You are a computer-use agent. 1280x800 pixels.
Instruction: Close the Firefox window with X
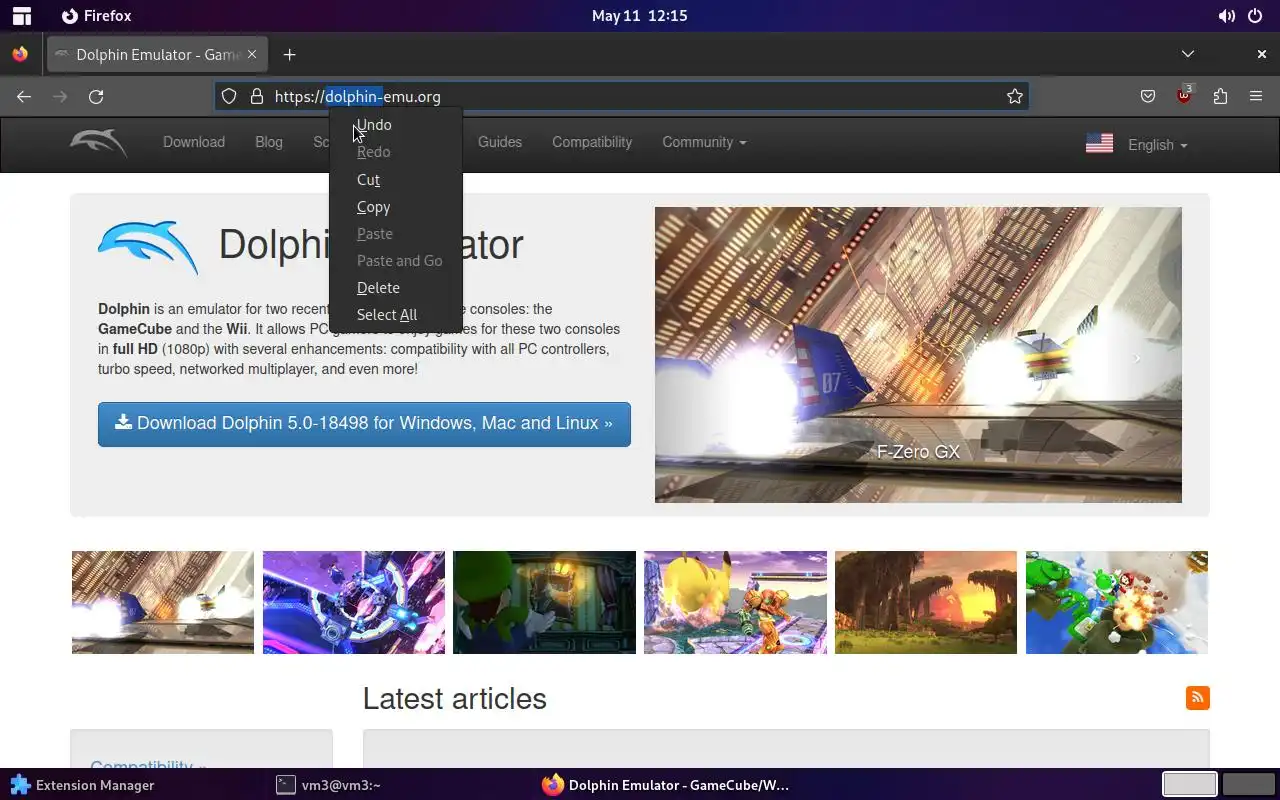point(1262,54)
